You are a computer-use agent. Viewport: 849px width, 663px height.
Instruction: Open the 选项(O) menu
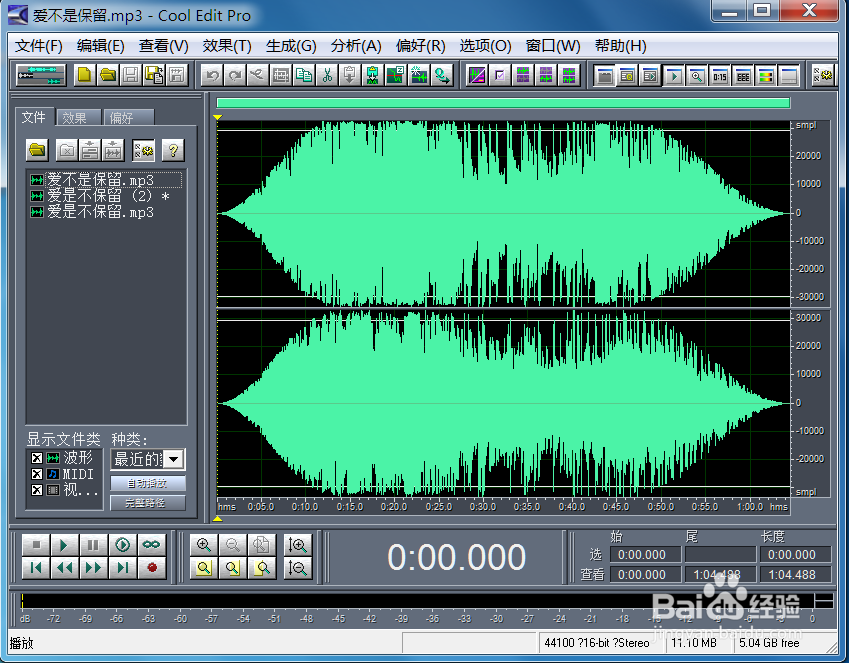(485, 46)
